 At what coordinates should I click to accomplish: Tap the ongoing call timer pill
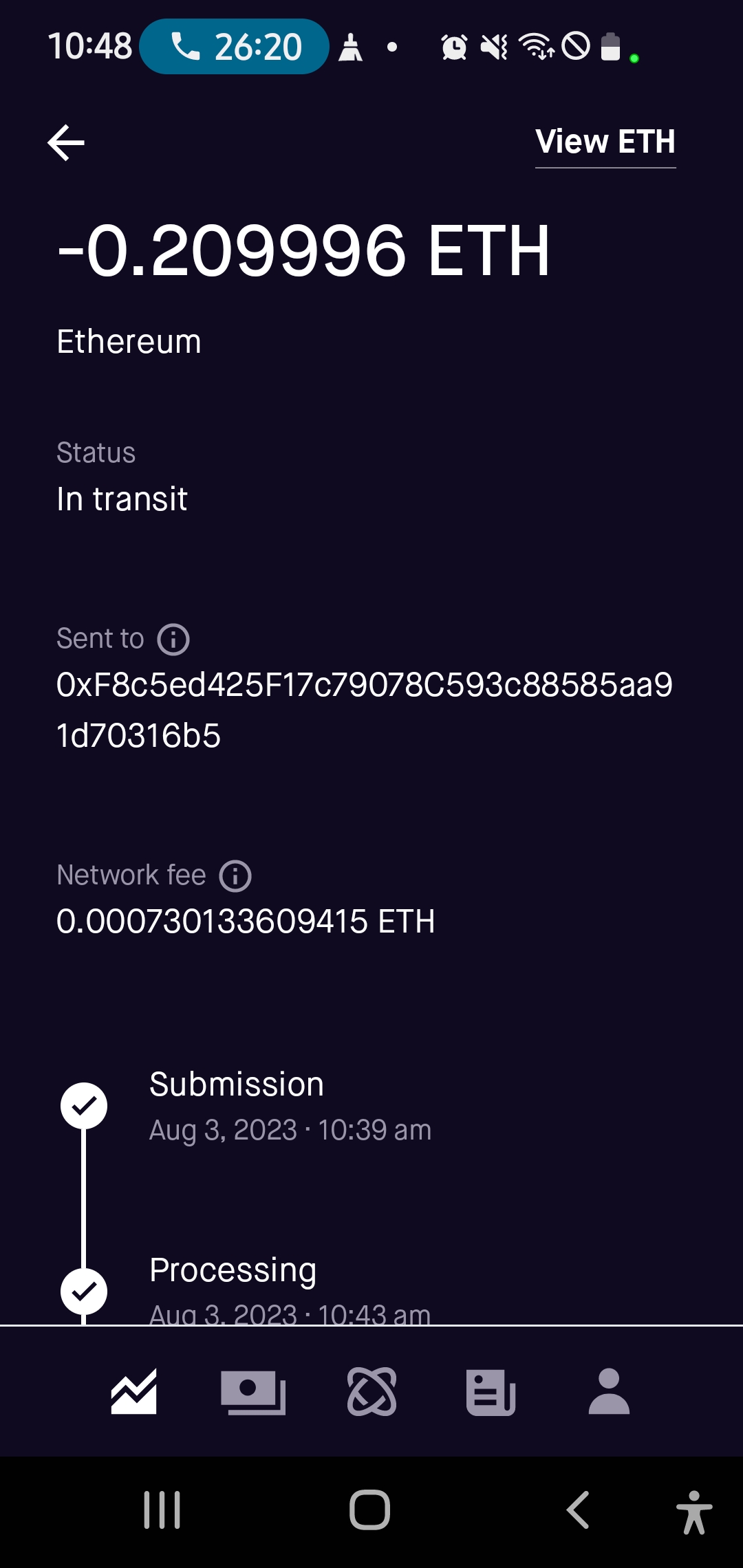(x=234, y=47)
